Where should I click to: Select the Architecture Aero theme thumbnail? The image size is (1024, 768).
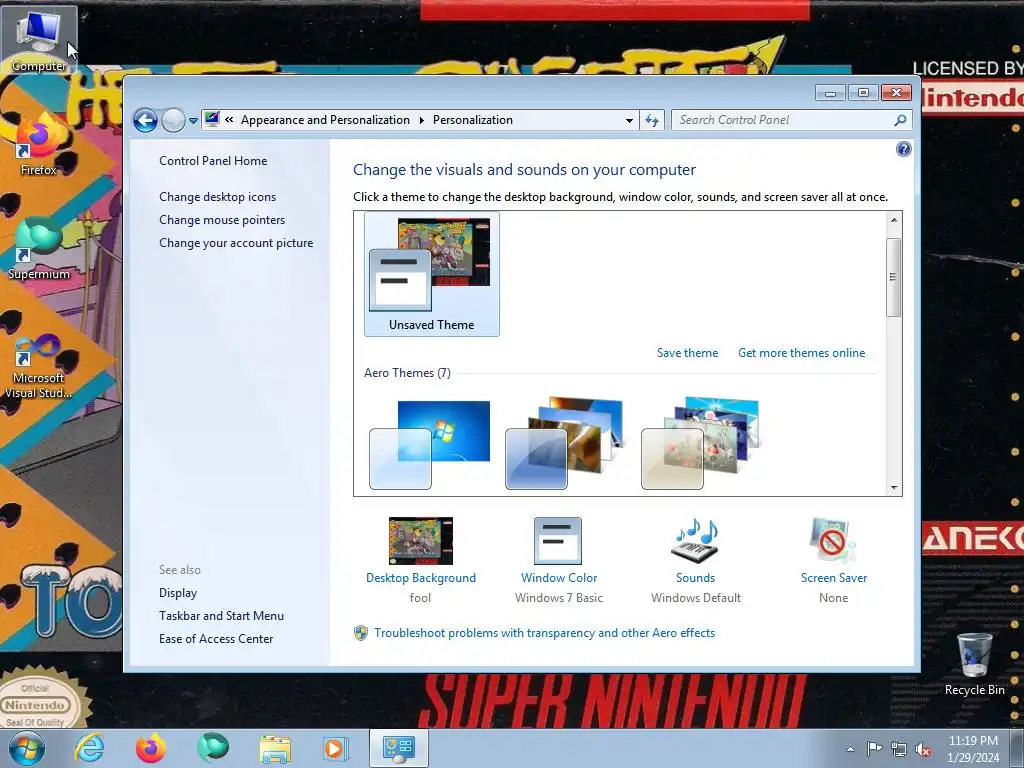pos(564,443)
